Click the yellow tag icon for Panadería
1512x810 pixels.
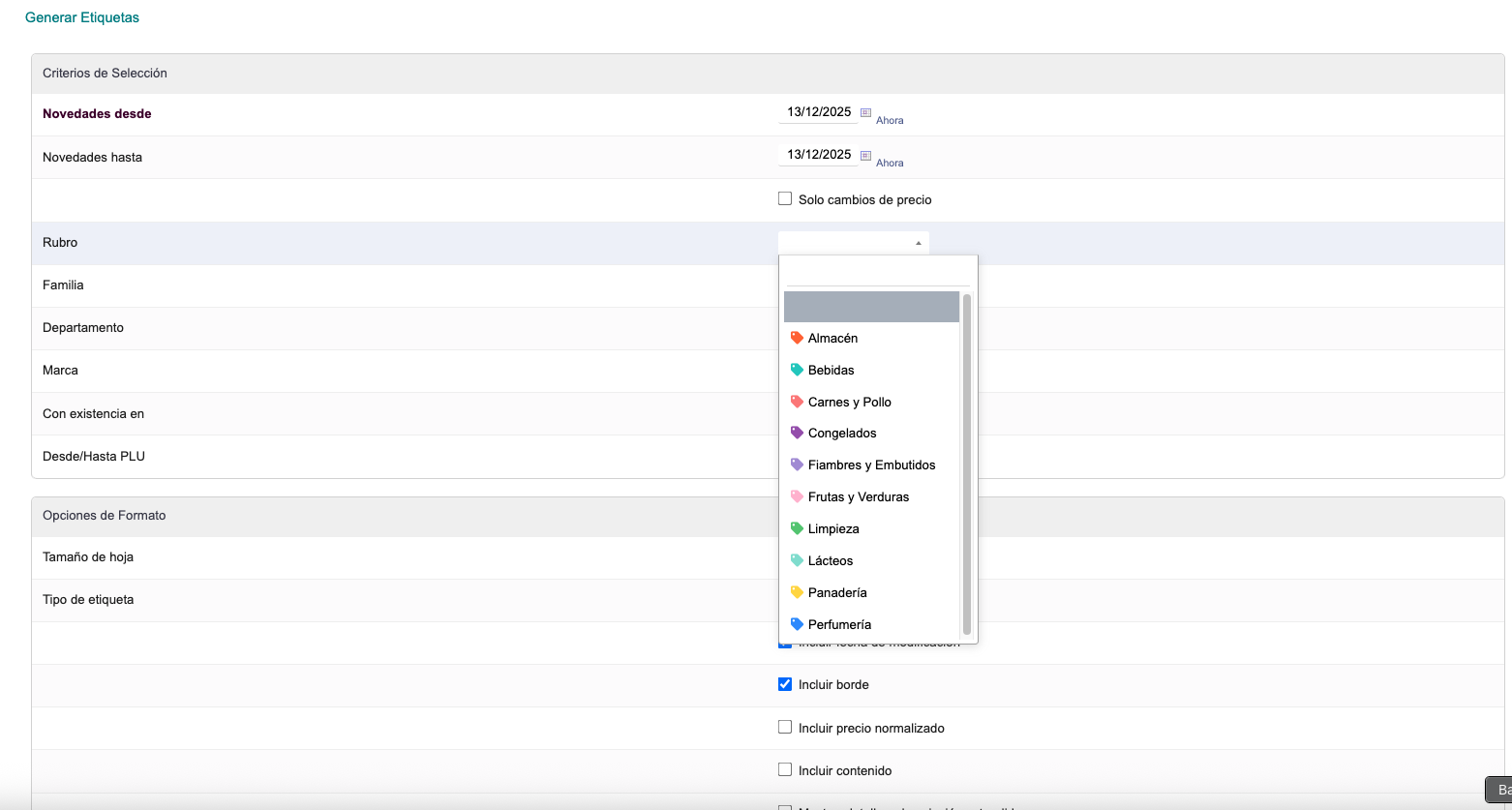(x=797, y=592)
